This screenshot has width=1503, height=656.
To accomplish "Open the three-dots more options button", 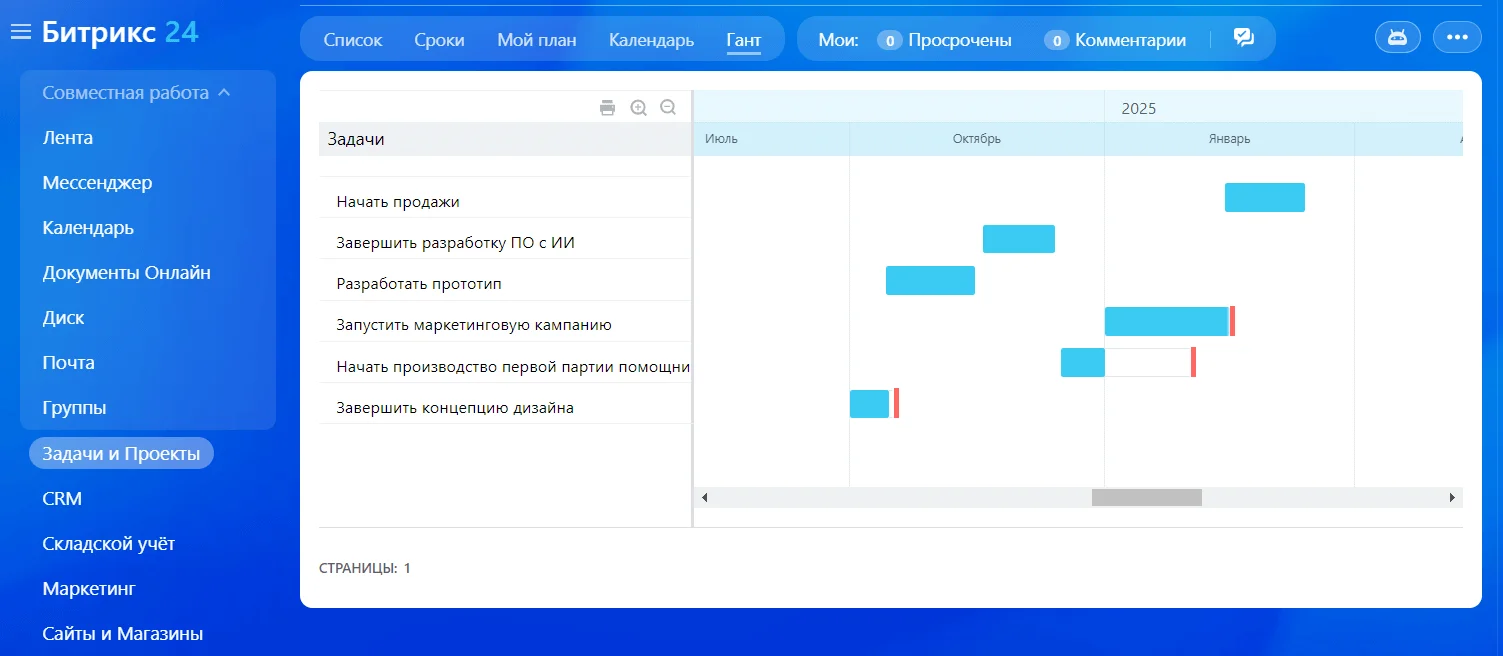I will pos(1457,38).
